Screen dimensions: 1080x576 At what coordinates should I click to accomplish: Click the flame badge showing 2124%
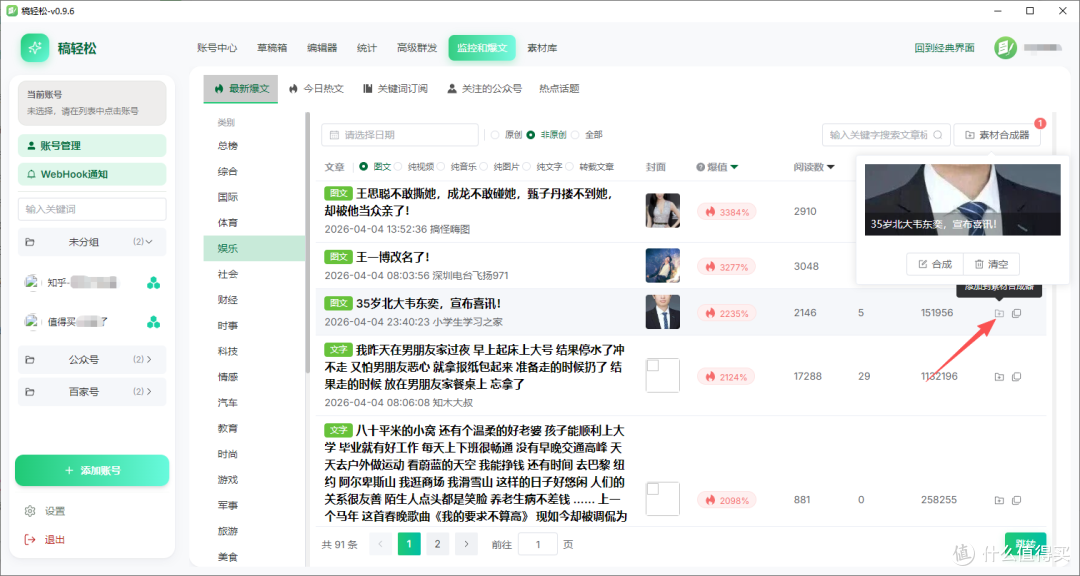[726, 377]
